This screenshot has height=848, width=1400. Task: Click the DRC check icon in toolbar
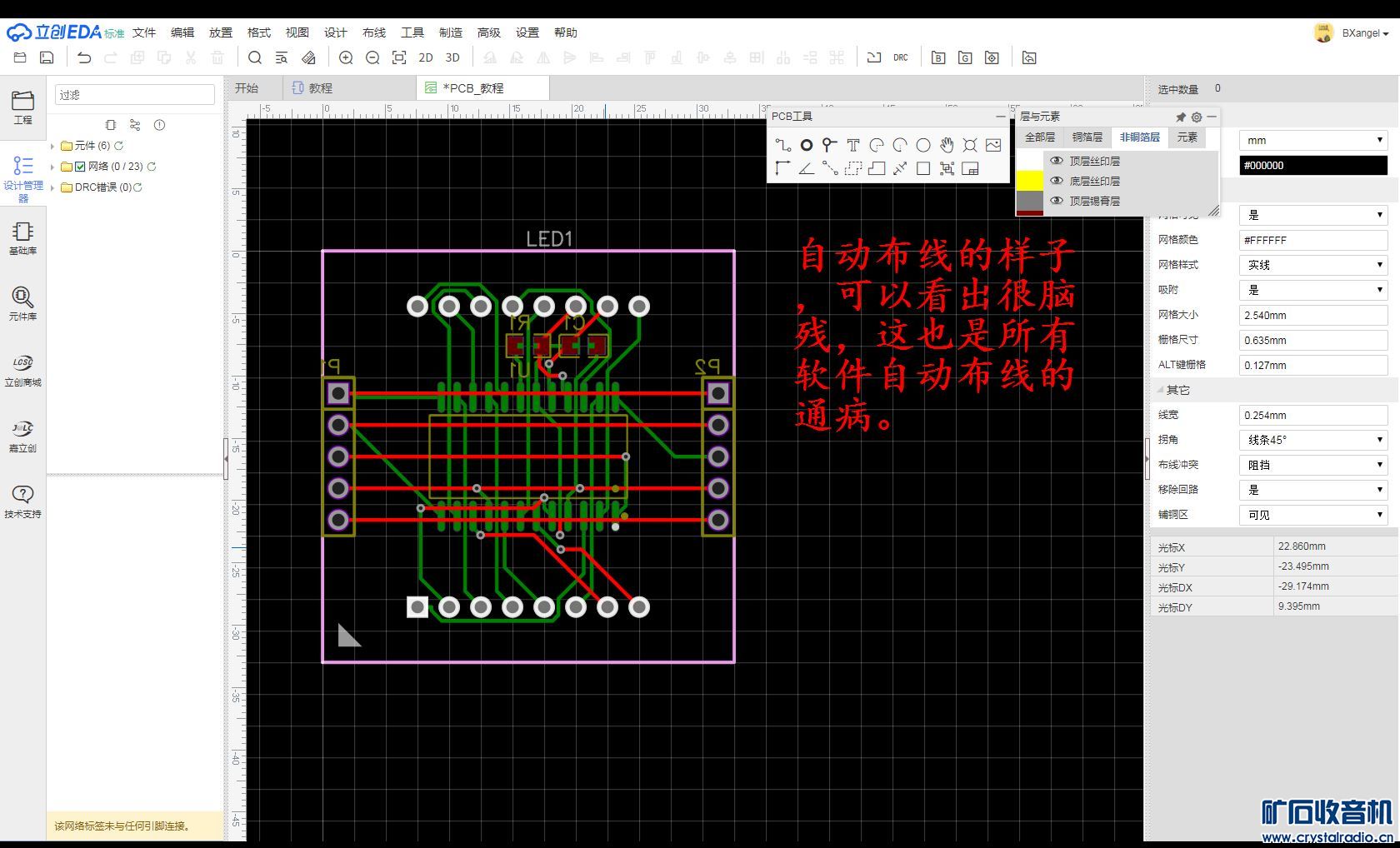click(x=901, y=57)
